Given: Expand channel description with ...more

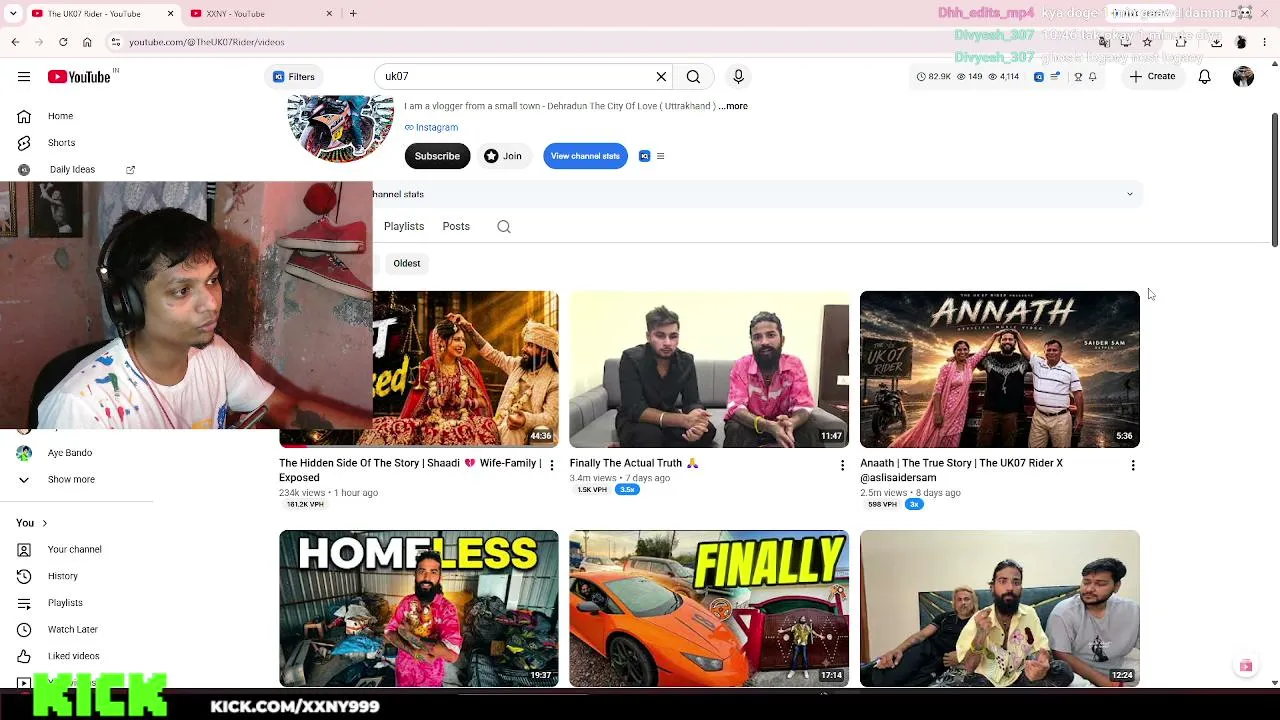Looking at the screenshot, I should (x=734, y=106).
